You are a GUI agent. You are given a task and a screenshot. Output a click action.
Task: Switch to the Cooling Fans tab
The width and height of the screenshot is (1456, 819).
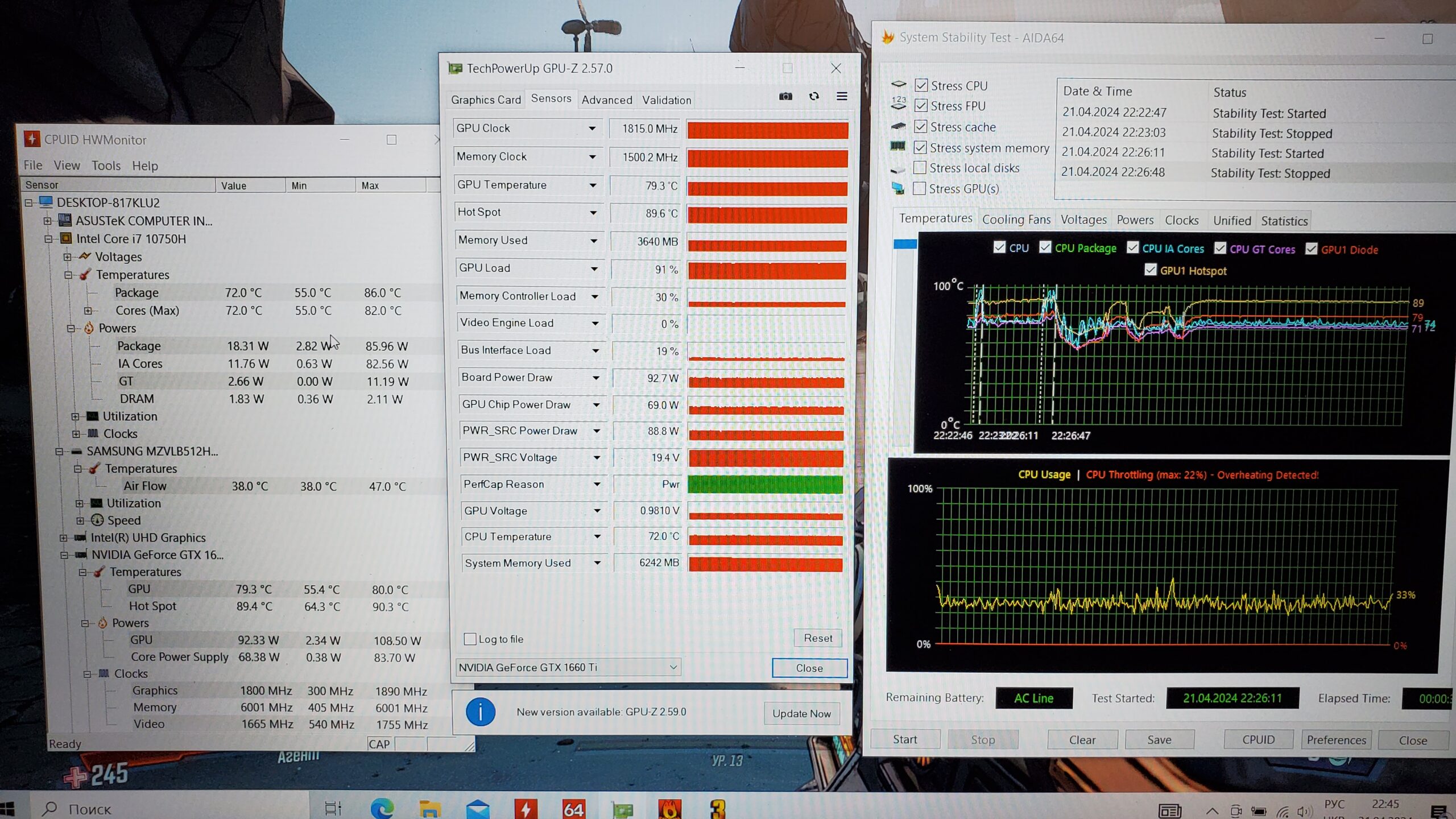(x=1016, y=220)
